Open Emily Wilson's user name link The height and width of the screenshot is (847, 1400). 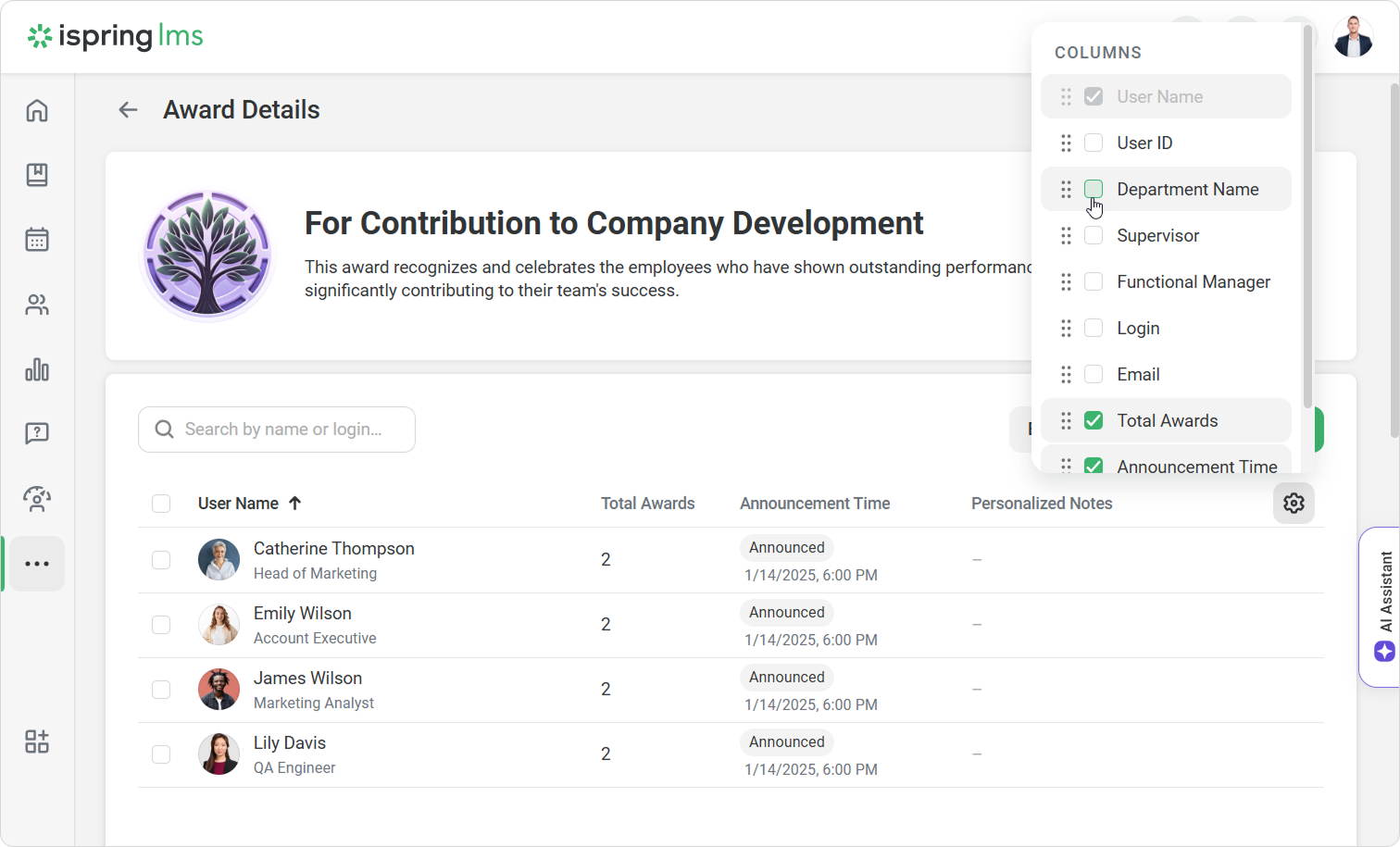(x=302, y=614)
